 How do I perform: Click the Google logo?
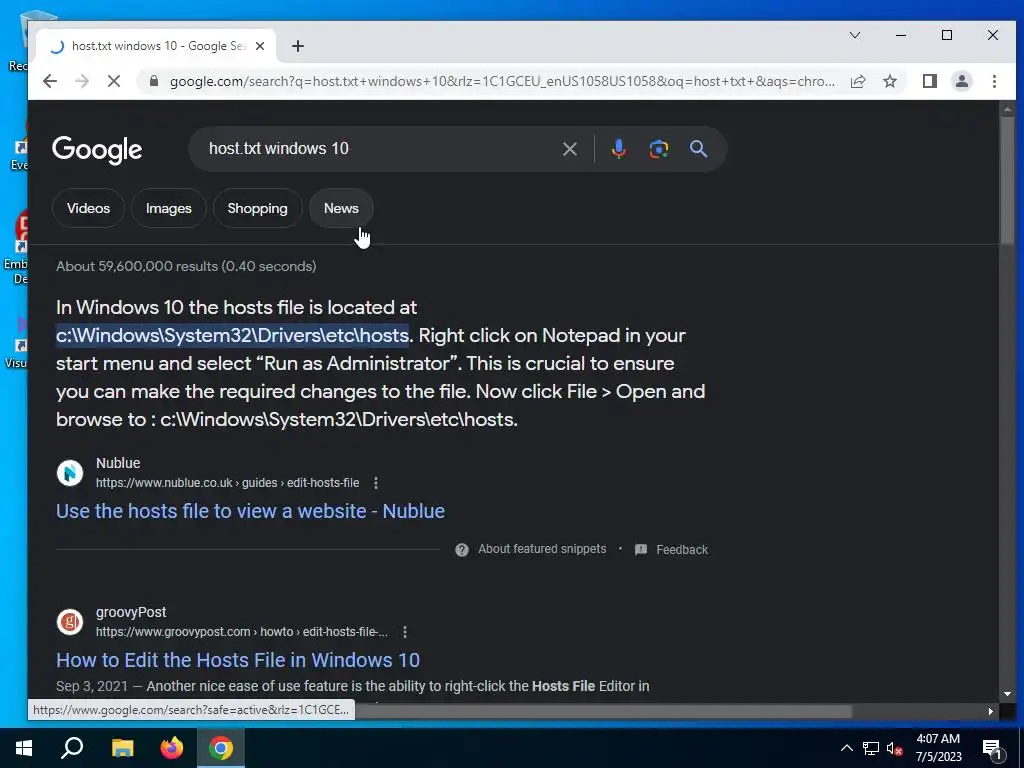pos(97,150)
